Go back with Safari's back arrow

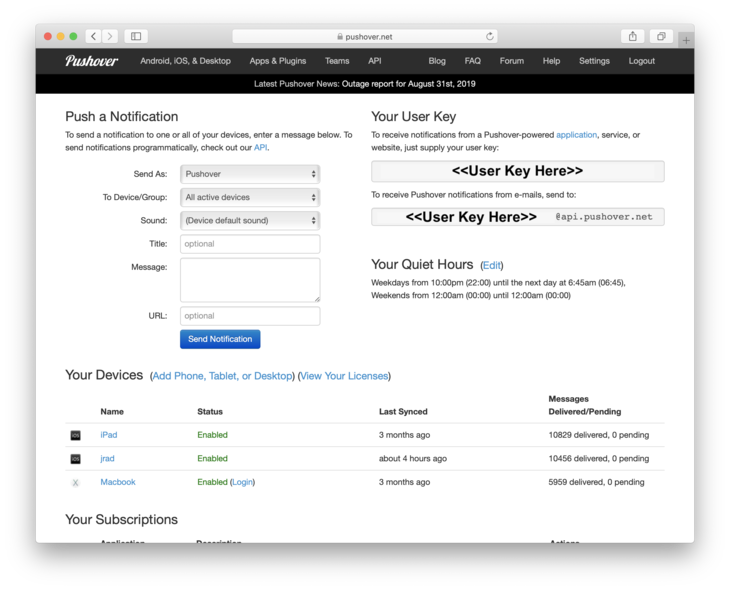[x=94, y=36]
